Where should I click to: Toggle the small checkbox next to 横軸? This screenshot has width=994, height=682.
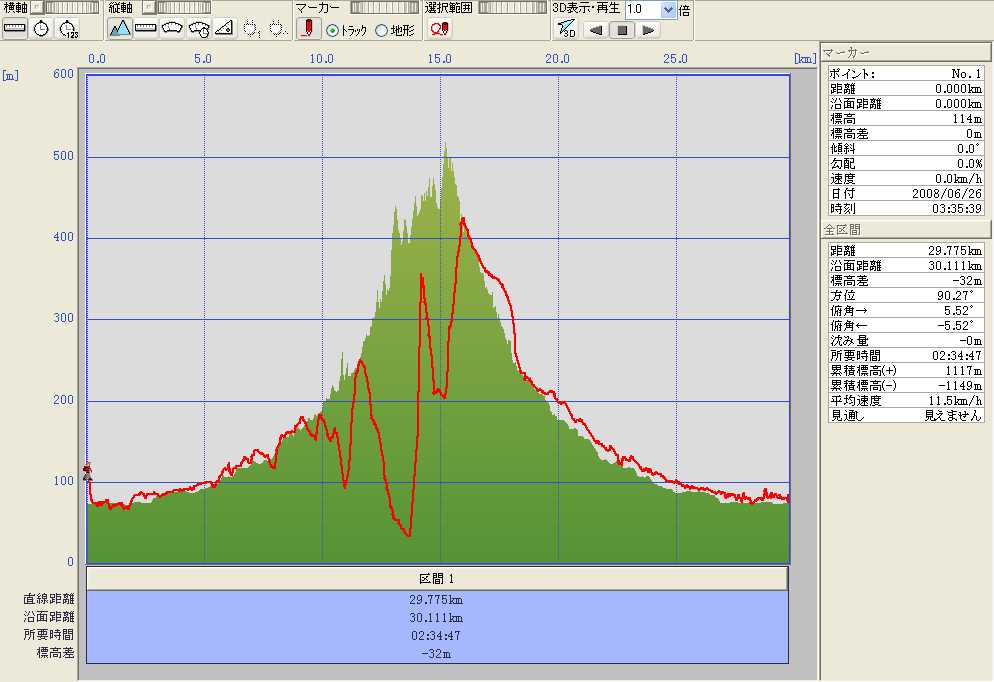tap(37, 8)
